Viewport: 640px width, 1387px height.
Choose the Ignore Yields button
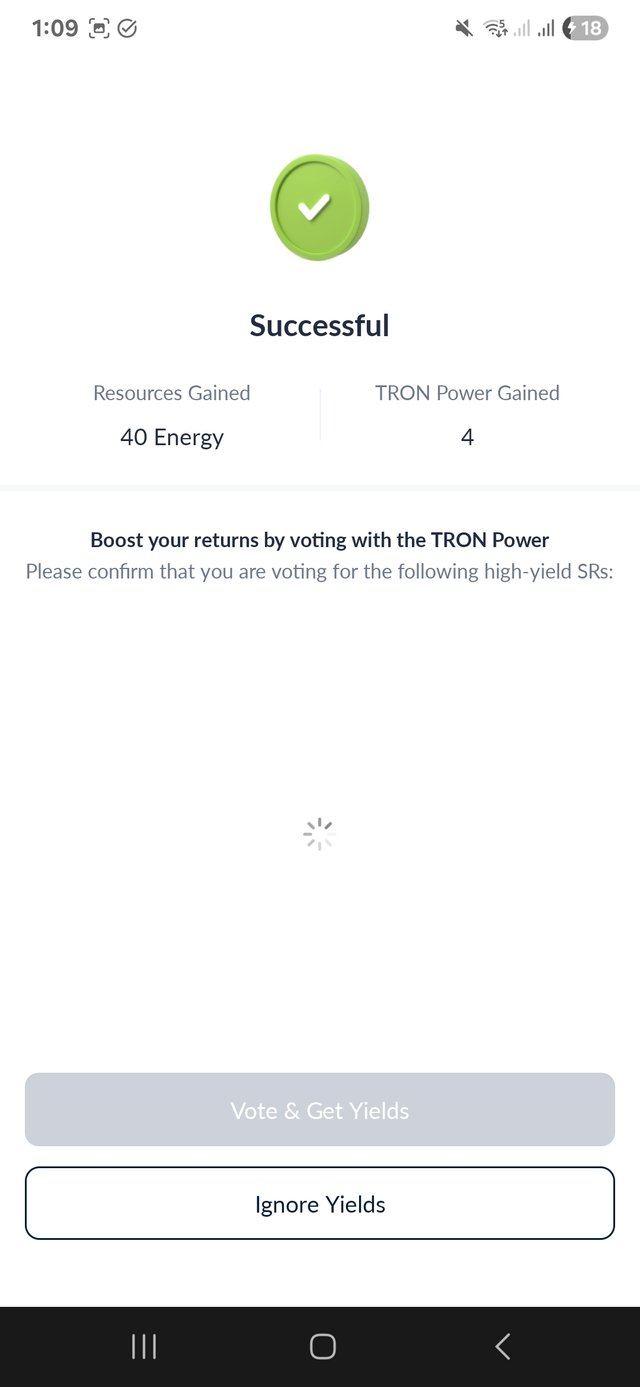click(x=320, y=1204)
